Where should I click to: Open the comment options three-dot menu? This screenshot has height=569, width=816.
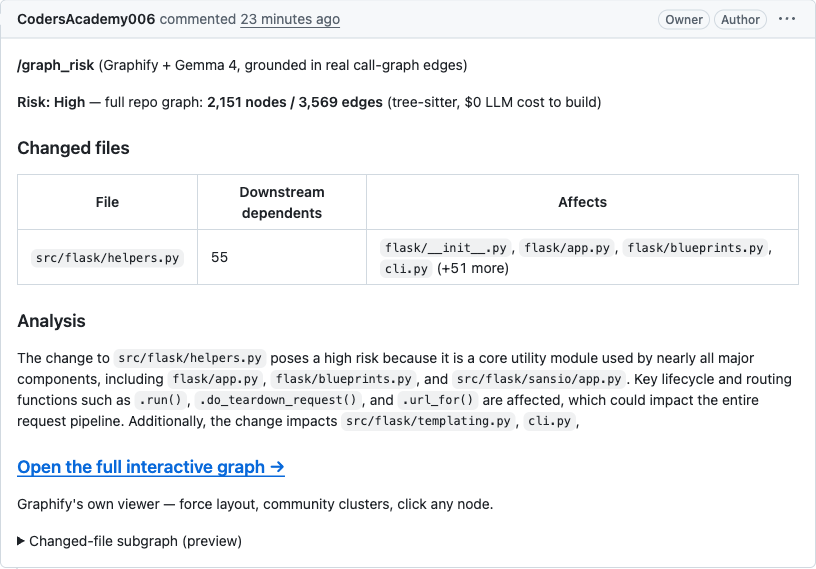[786, 19]
